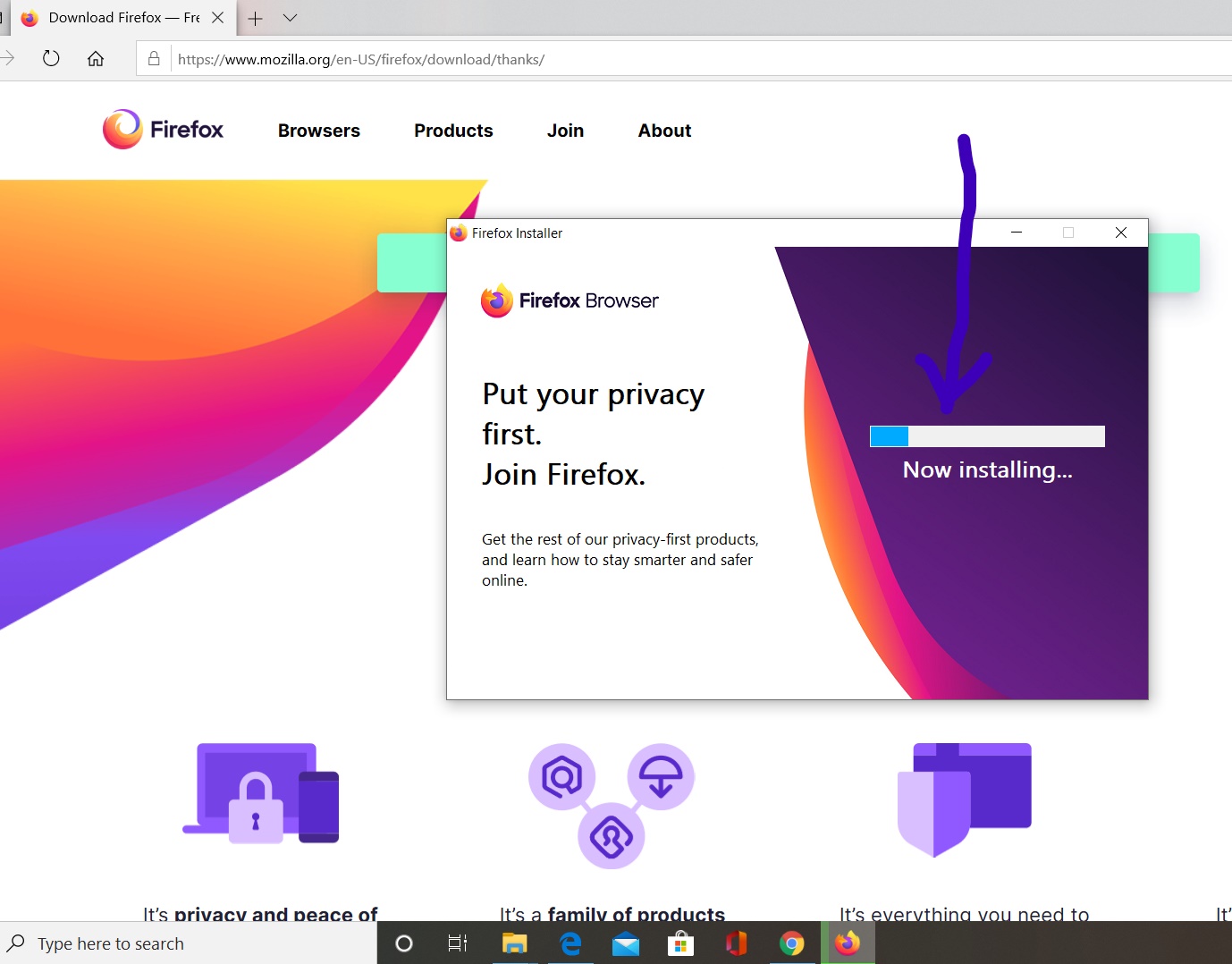Open the Products menu

point(453,131)
